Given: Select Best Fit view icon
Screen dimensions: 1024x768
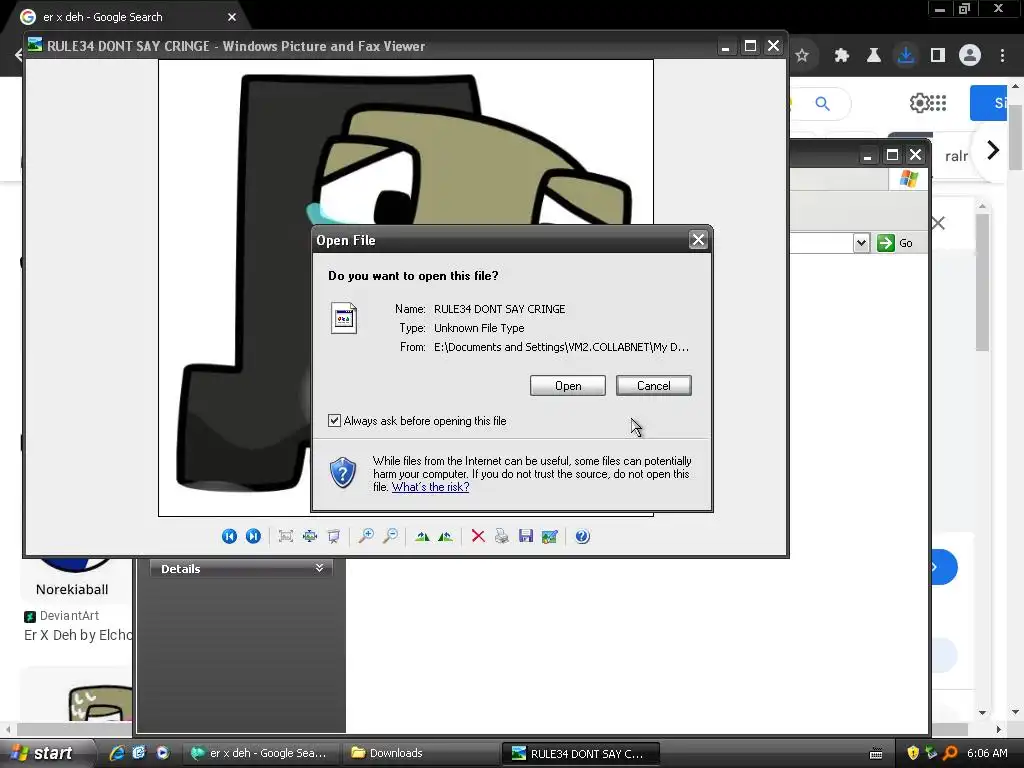Looking at the screenshot, I should (285, 536).
